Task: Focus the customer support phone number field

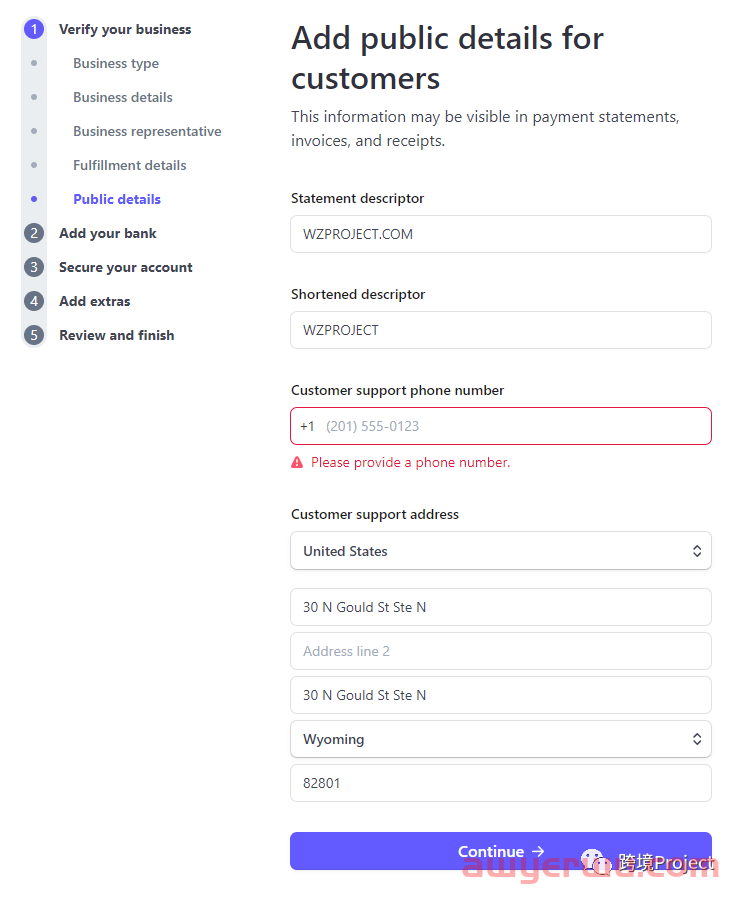Action: pyautogui.click(x=510, y=426)
